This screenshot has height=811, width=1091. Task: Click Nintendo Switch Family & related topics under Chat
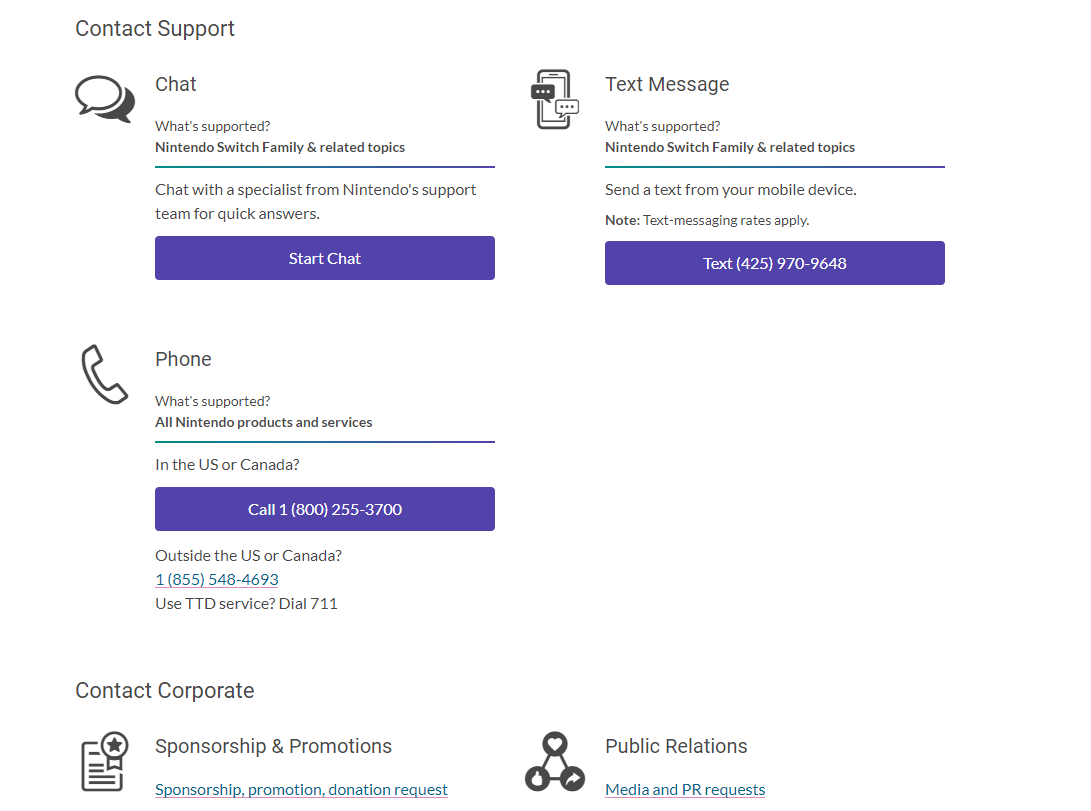pos(280,147)
